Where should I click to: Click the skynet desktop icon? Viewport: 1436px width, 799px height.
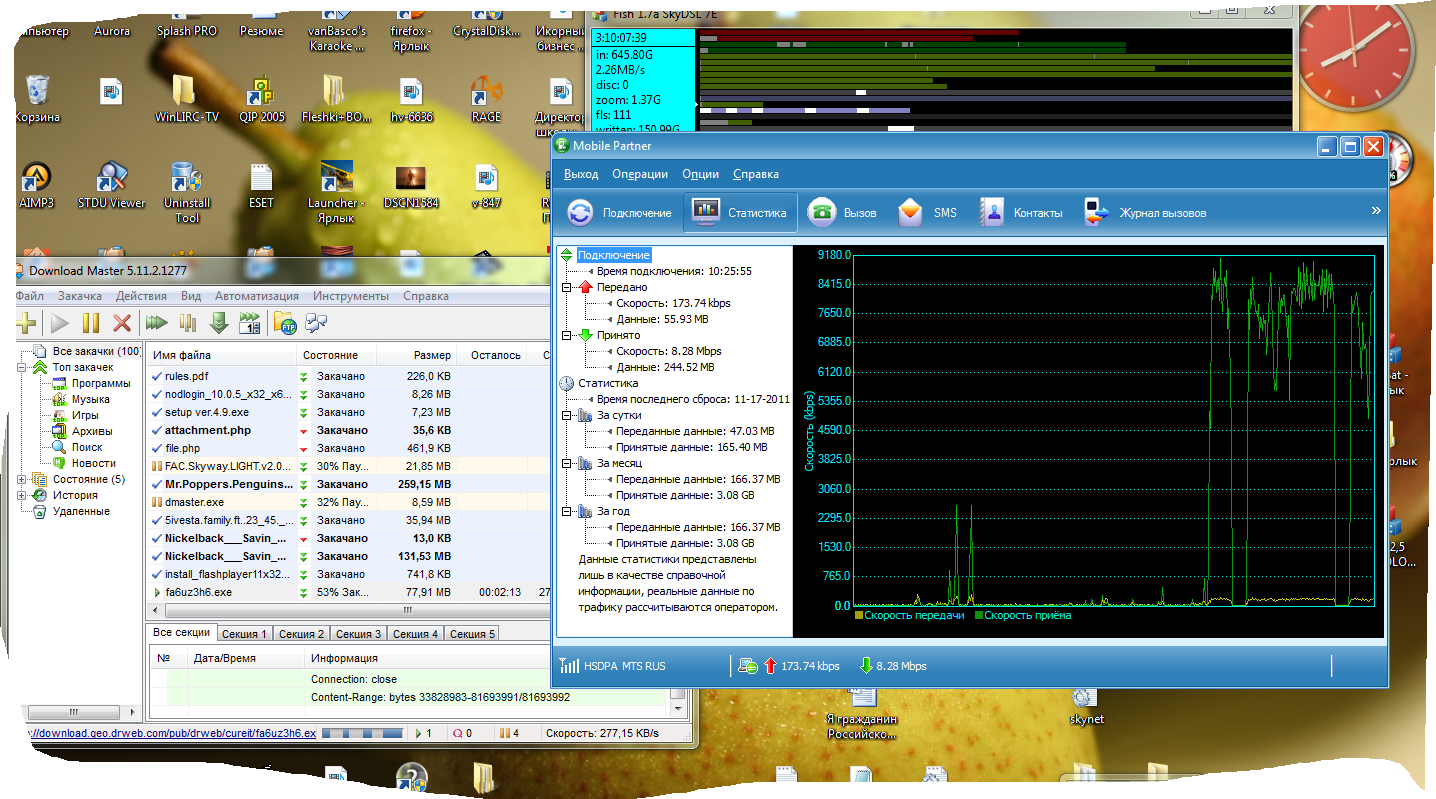pos(1085,707)
